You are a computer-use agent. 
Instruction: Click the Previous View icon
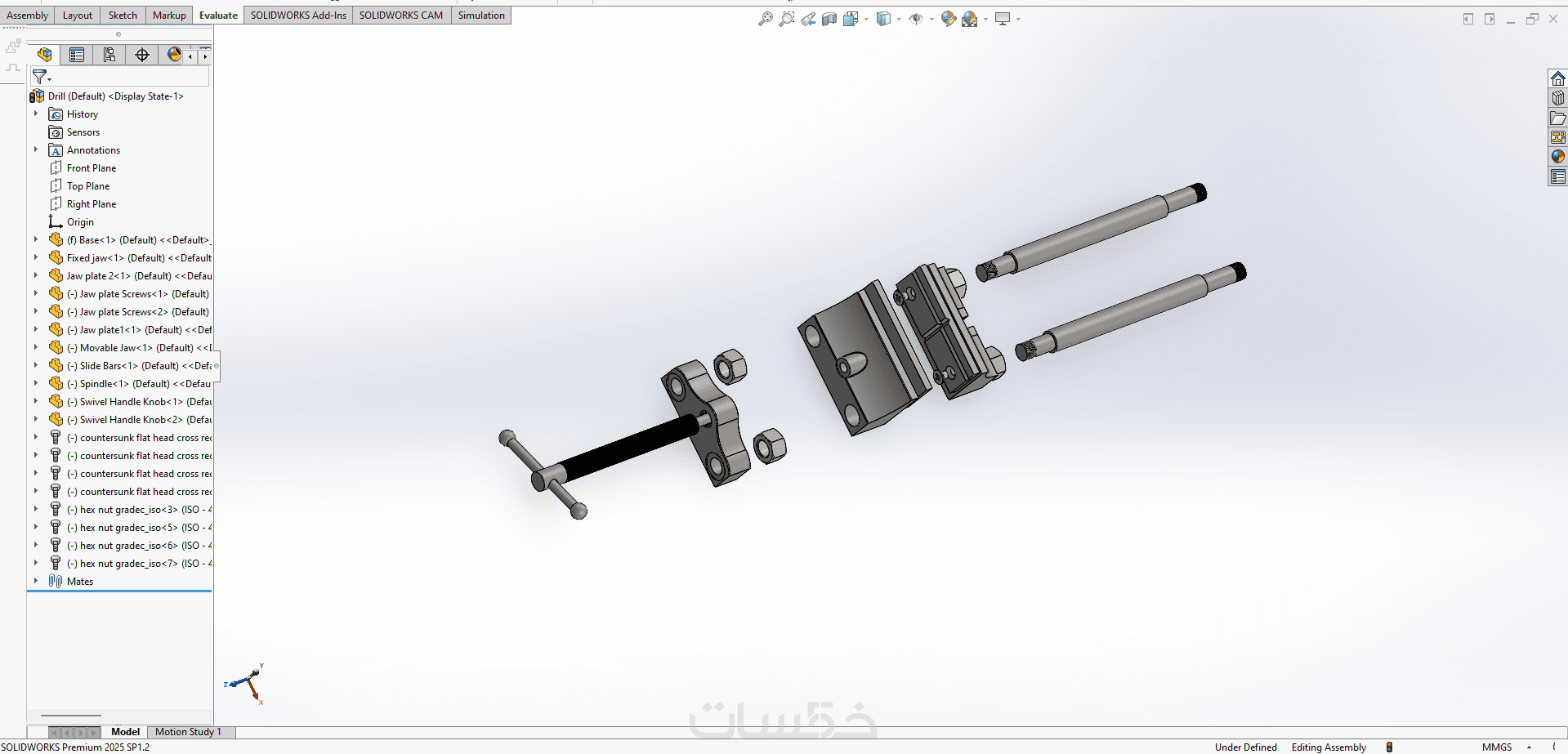[x=808, y=19]
